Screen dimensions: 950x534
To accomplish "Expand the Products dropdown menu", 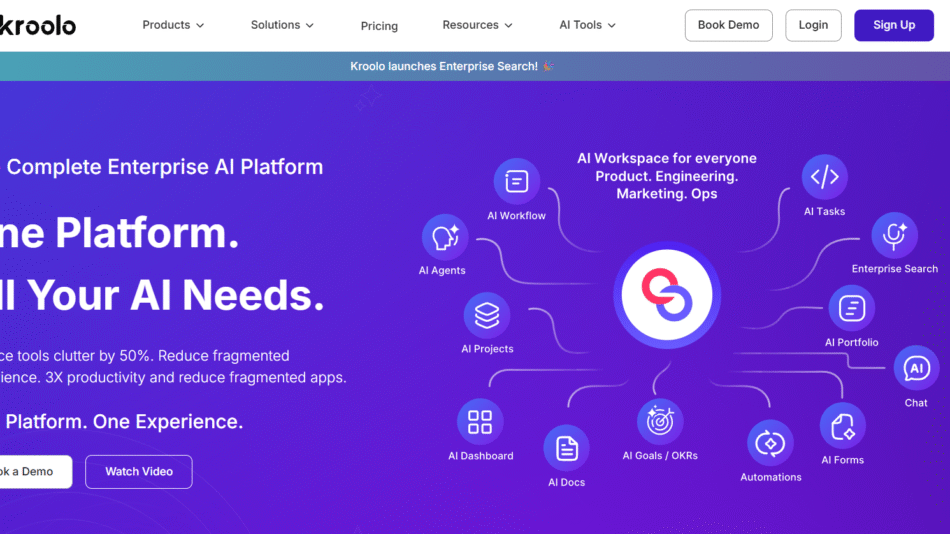I will (173, 25).
